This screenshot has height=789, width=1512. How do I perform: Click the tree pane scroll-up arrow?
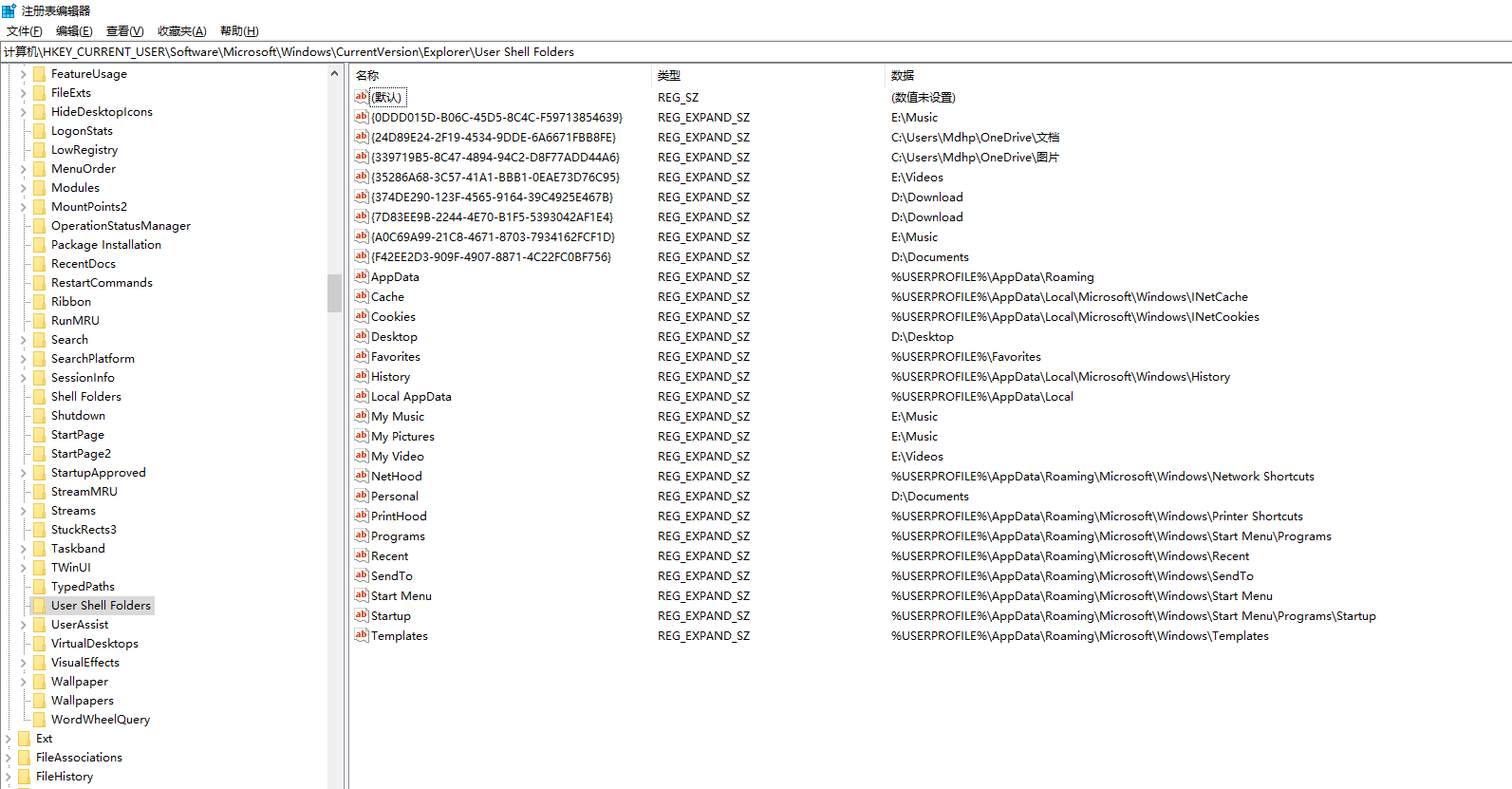tap(334, 73)
